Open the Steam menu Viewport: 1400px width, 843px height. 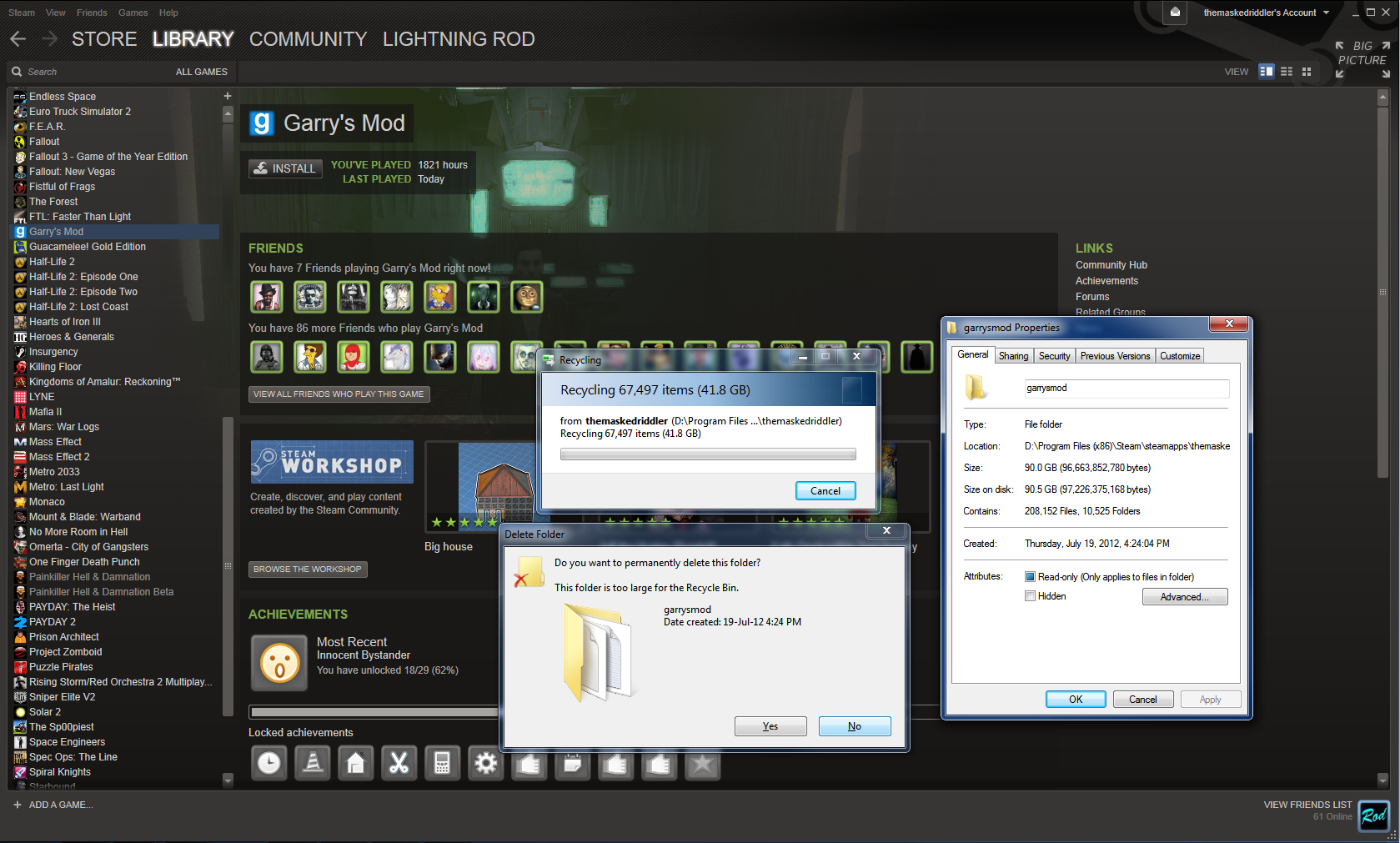click(22, 13)
